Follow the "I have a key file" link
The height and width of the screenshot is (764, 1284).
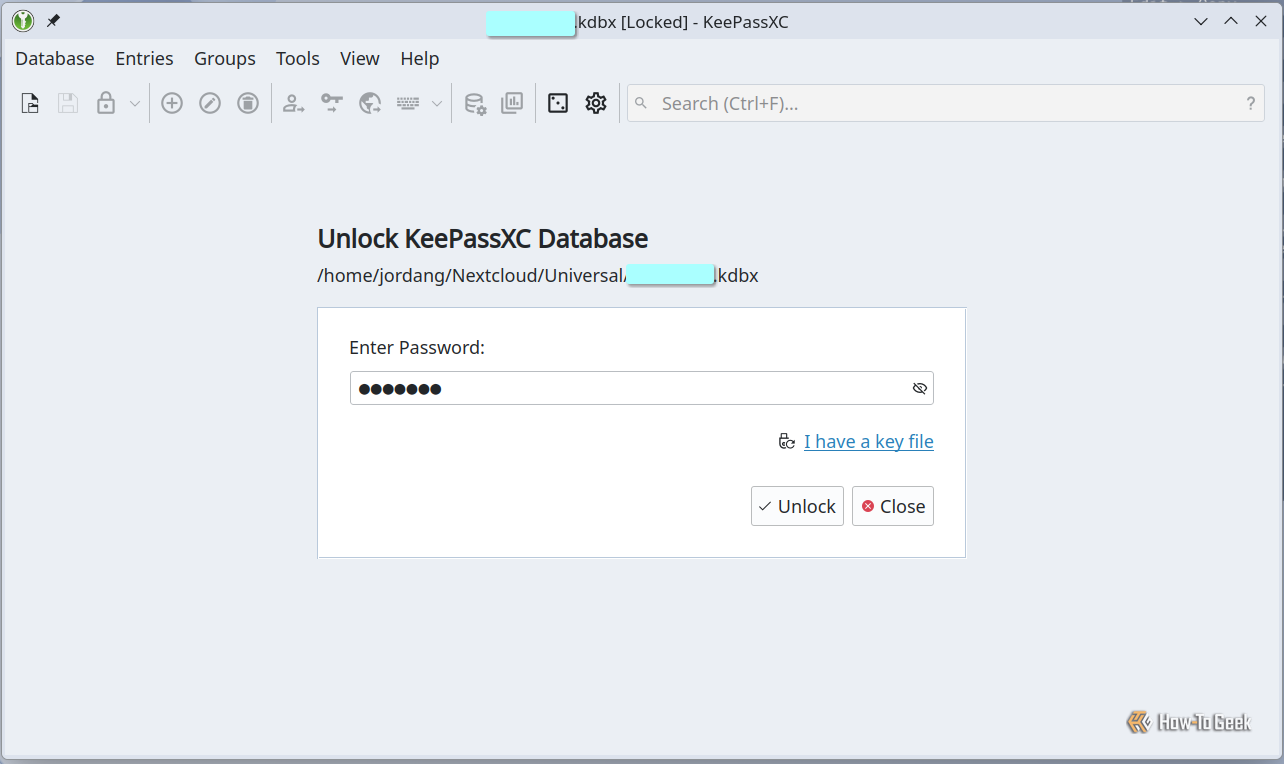[868, 441]
